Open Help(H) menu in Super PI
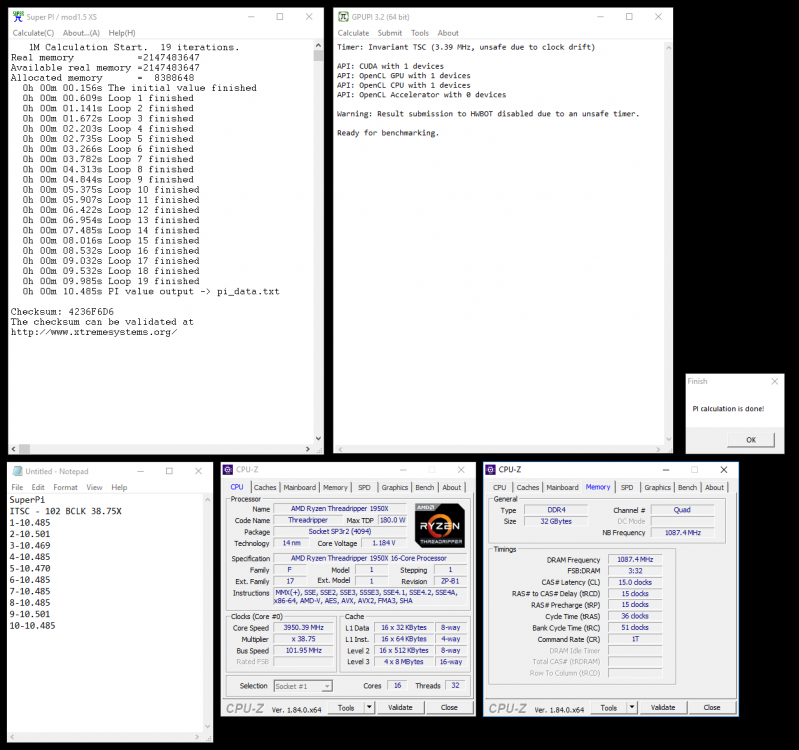Viewport: 799px width, 750px height. pos(122,33)
